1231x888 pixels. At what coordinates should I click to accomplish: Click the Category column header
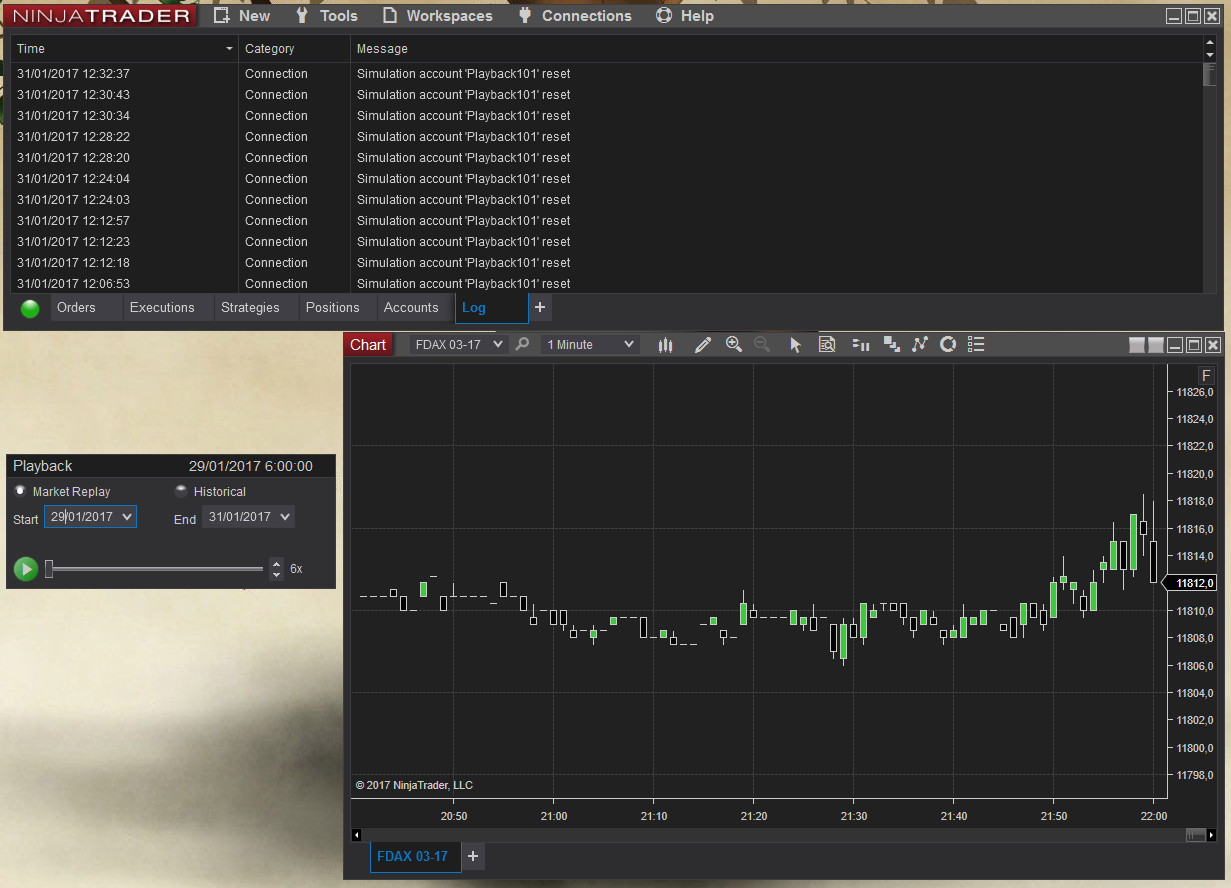click(x=294, y=49)
